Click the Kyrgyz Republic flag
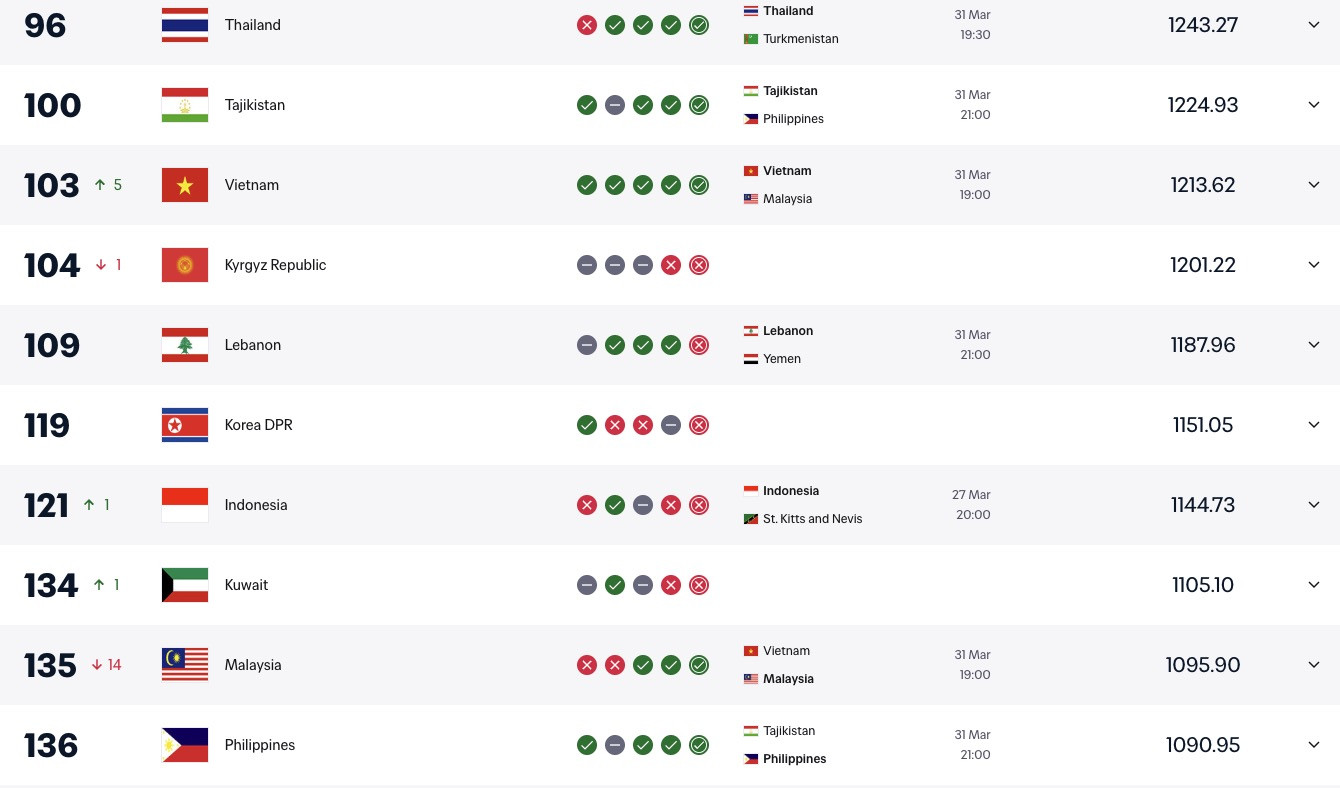This screenshot has width=1340, height=788. pyautogui.click(x=185, y=265)
